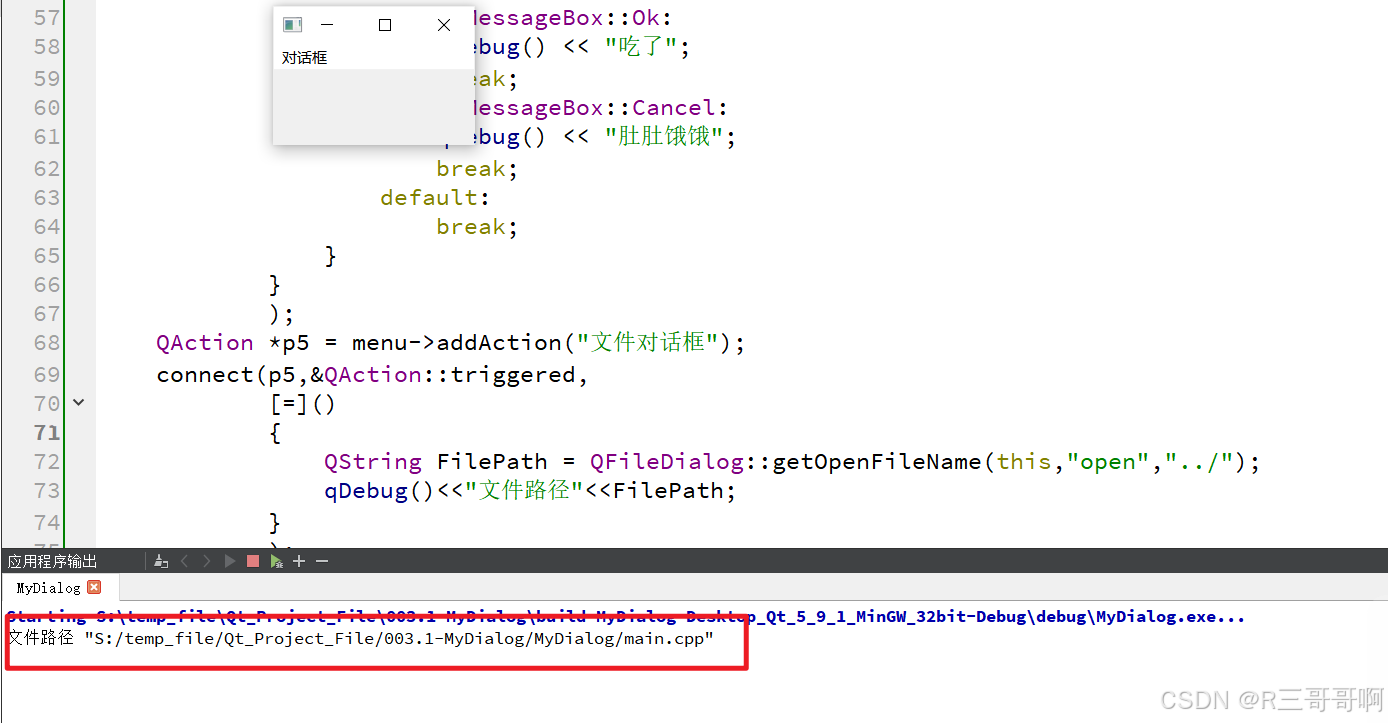Click the small dialog window's title icon
The image size is (1388, 723).
(292, 25)
